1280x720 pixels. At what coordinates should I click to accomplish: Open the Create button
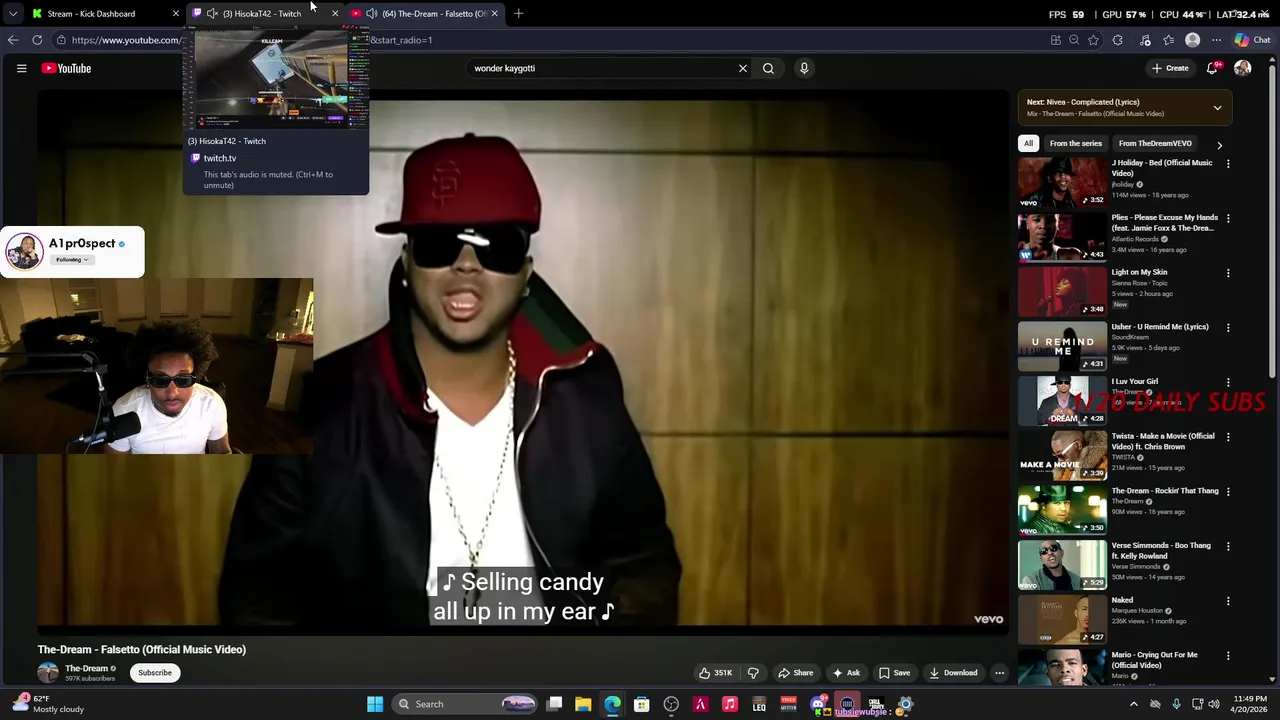click(x=1170, y=68)
